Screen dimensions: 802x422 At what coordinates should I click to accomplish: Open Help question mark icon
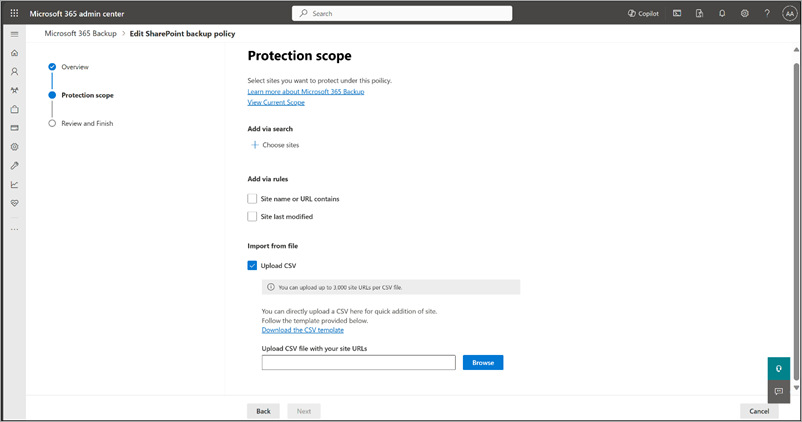[x=767, y=13]
